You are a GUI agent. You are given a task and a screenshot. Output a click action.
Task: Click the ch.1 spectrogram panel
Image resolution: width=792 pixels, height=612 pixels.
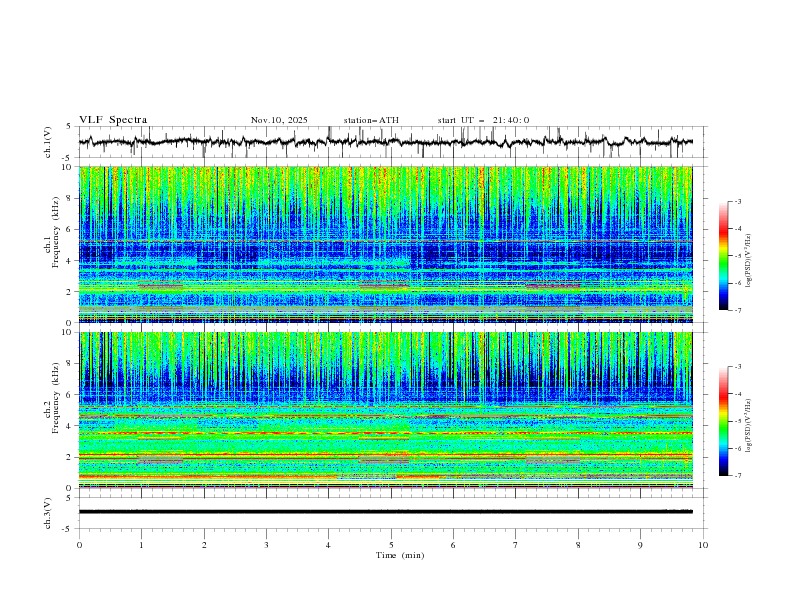(x=385, y=244)
